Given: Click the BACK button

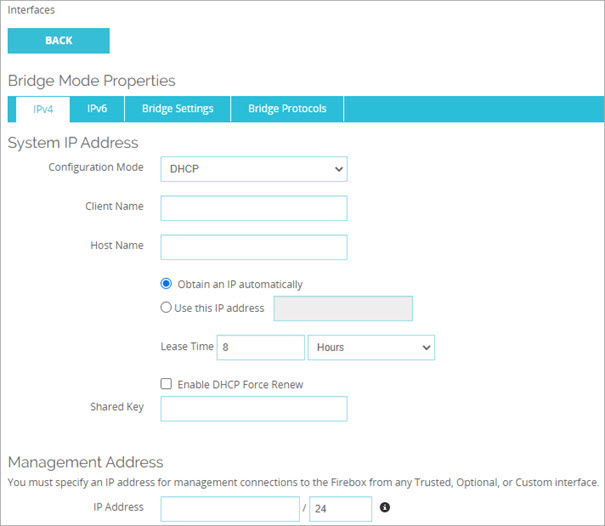Looking at the screenshot, I should [x=58, y=41].
